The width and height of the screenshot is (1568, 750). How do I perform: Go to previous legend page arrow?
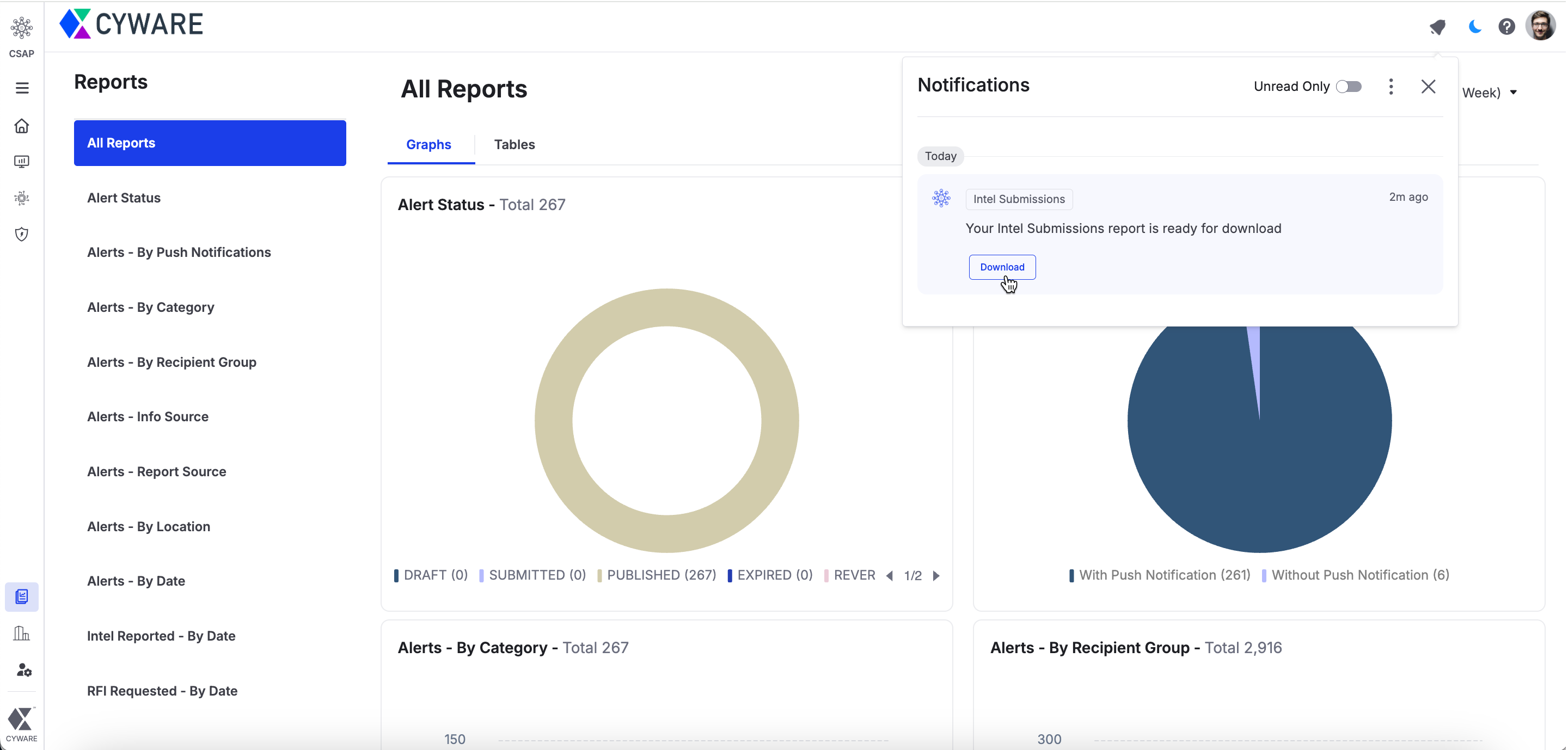[x=890, y=575]
